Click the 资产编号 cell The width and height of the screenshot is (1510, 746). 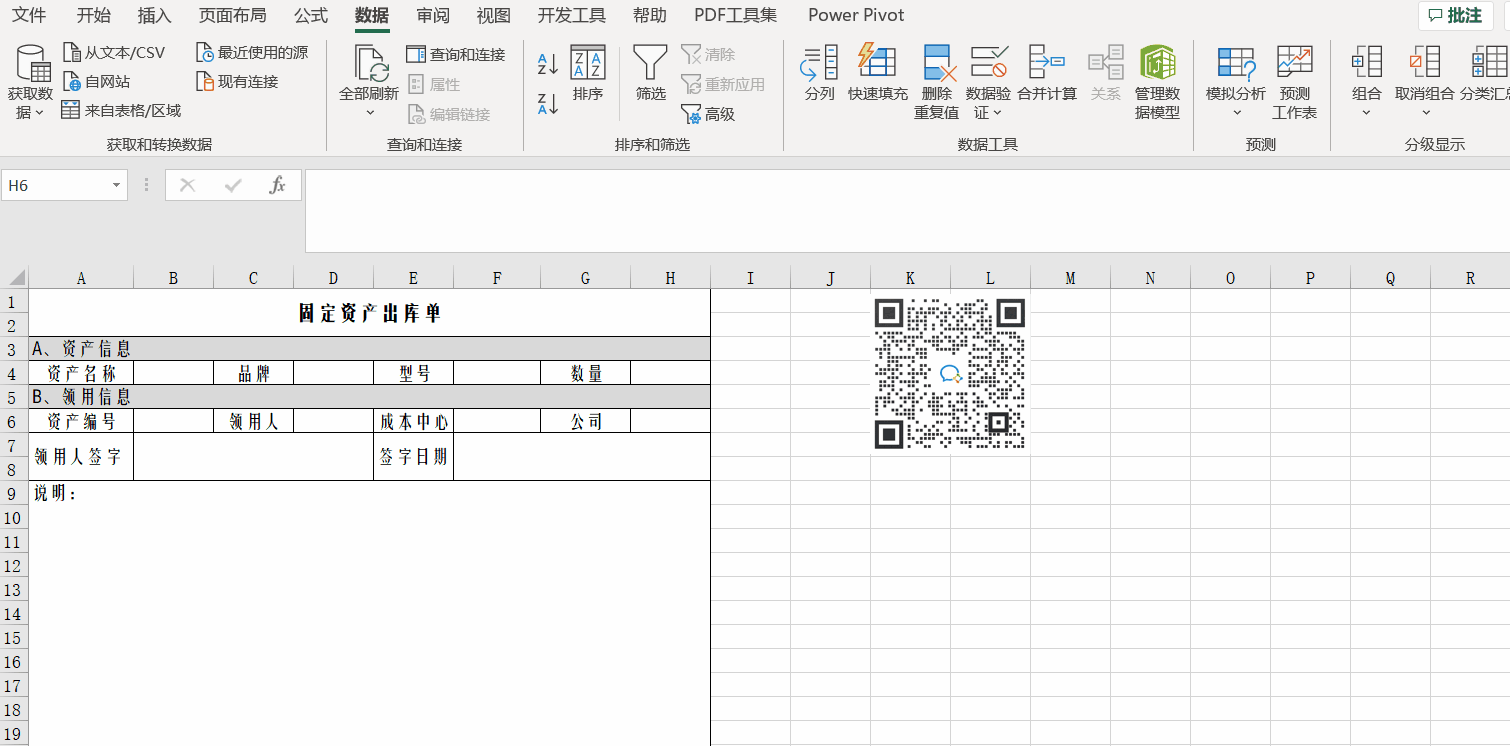(81, 421)
